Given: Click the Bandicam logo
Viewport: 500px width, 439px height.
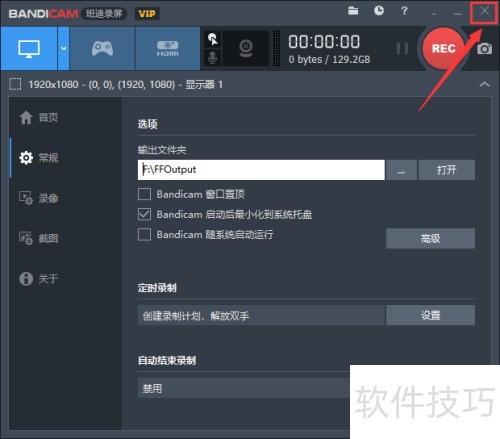Looking at the screenshot, I should [x=43, y=14].
